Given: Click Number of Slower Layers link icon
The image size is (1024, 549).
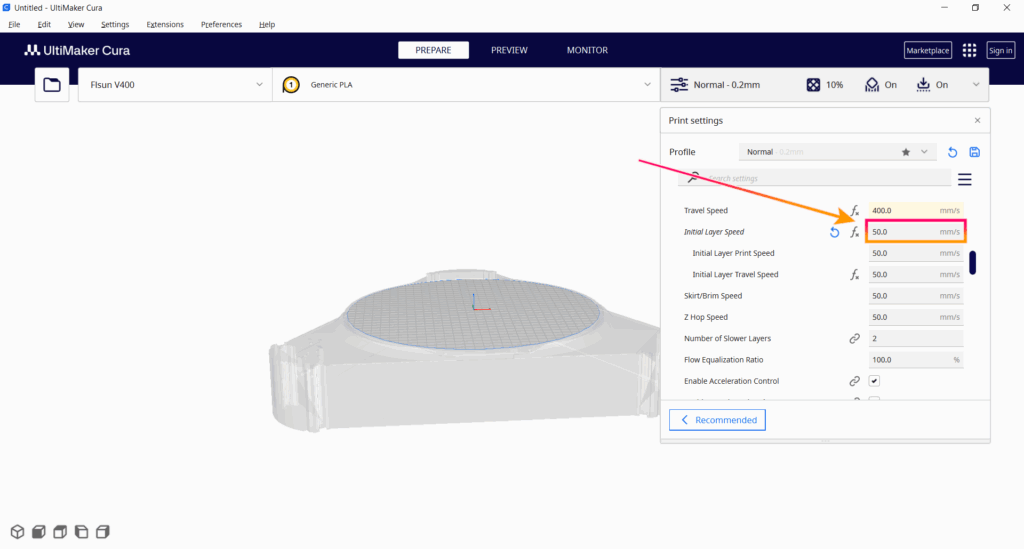Looking at the screenshot, I should coord(854,338).
